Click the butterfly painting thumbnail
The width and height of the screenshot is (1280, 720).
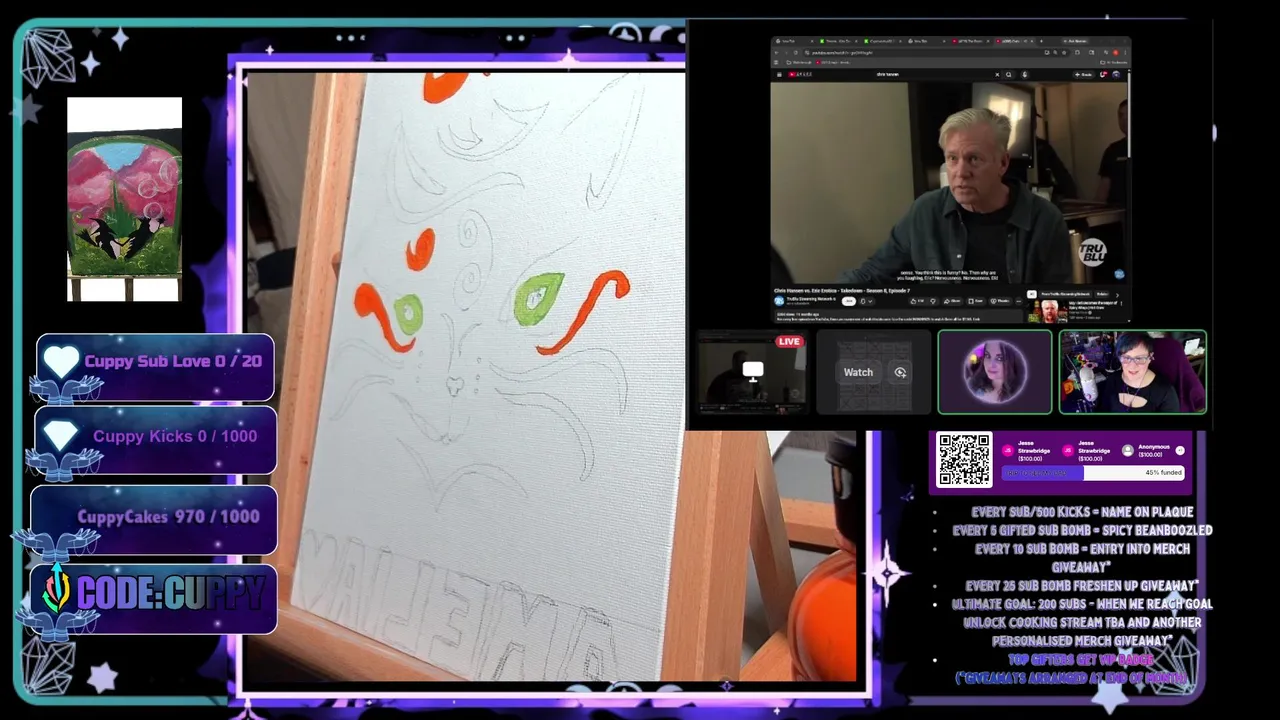(124, 199)
